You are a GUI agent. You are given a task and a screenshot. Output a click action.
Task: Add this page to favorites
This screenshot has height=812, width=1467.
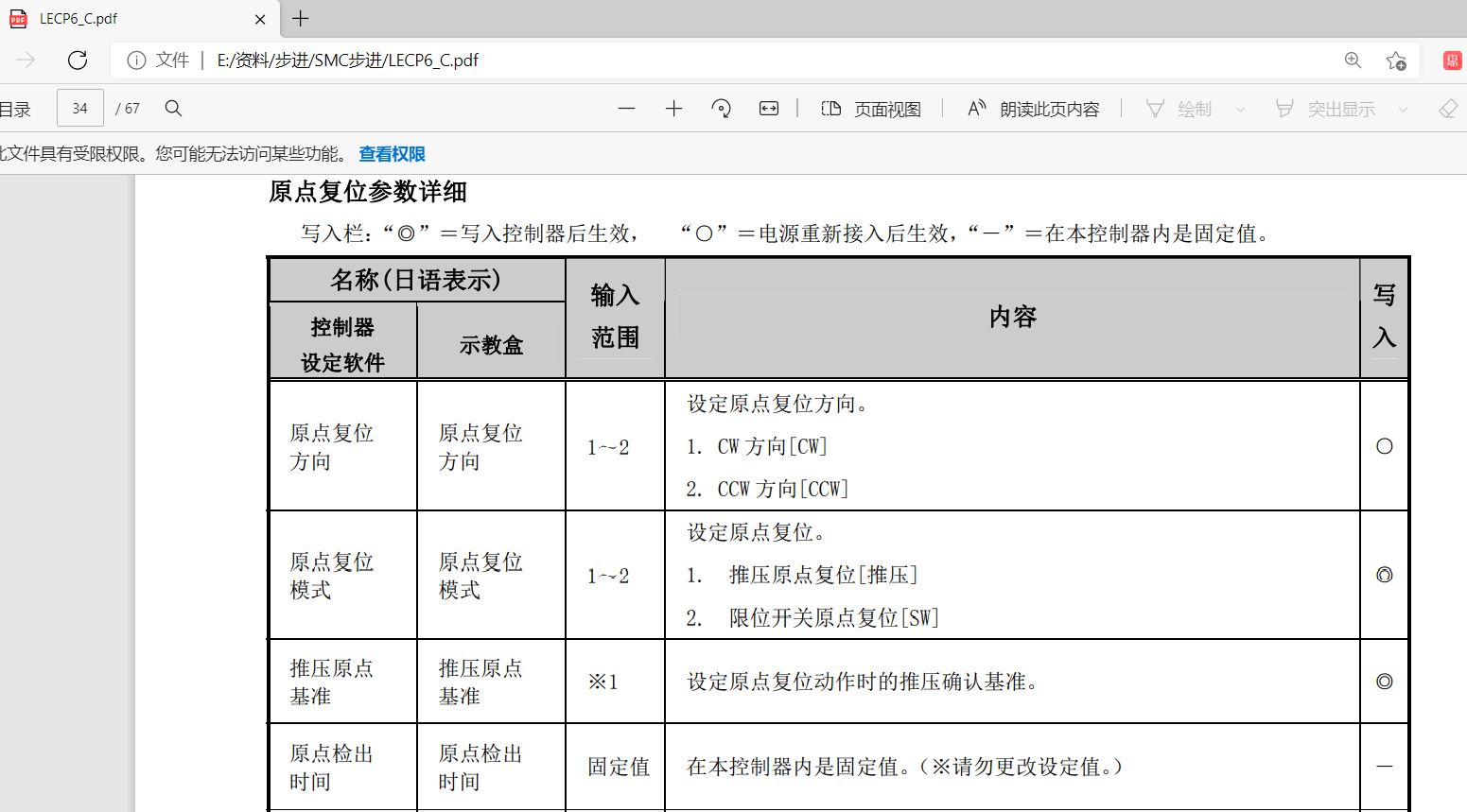pyautogui.click(x=1396, y=60)
